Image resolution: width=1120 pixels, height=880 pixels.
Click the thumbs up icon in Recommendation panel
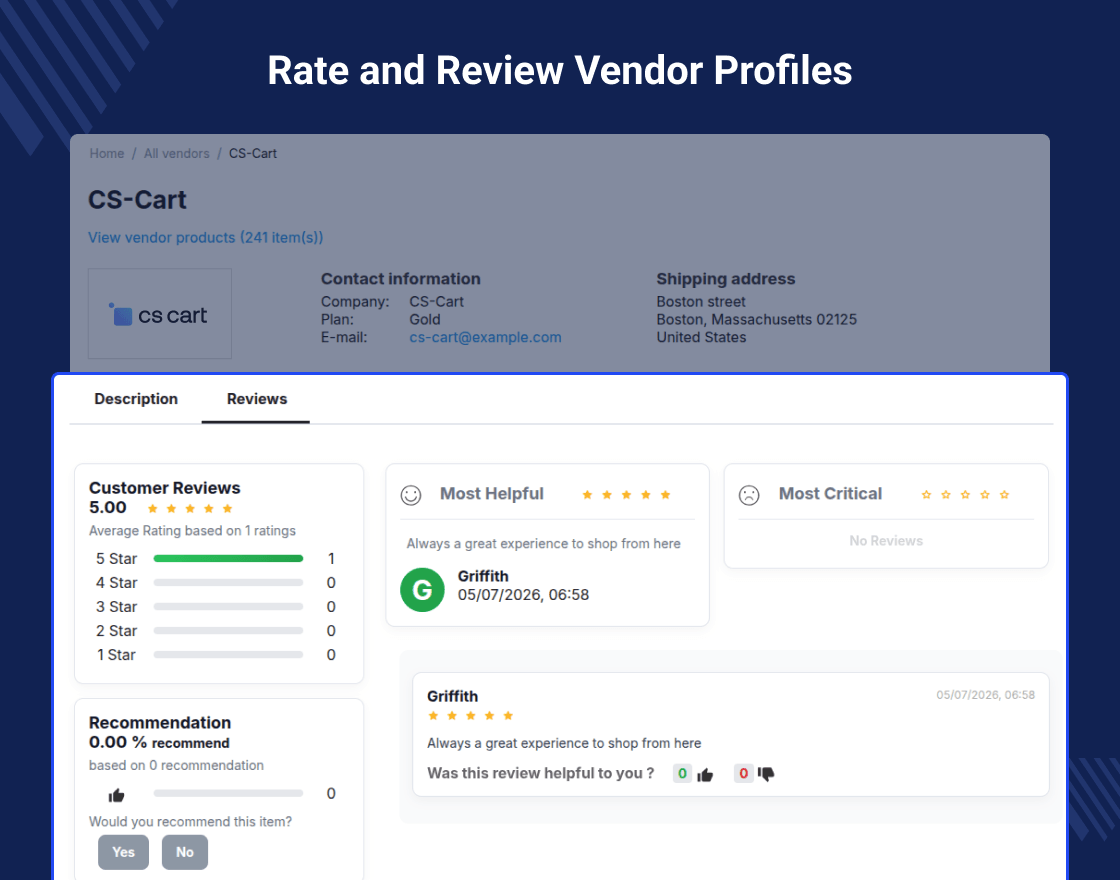click(x=116, y=795)
